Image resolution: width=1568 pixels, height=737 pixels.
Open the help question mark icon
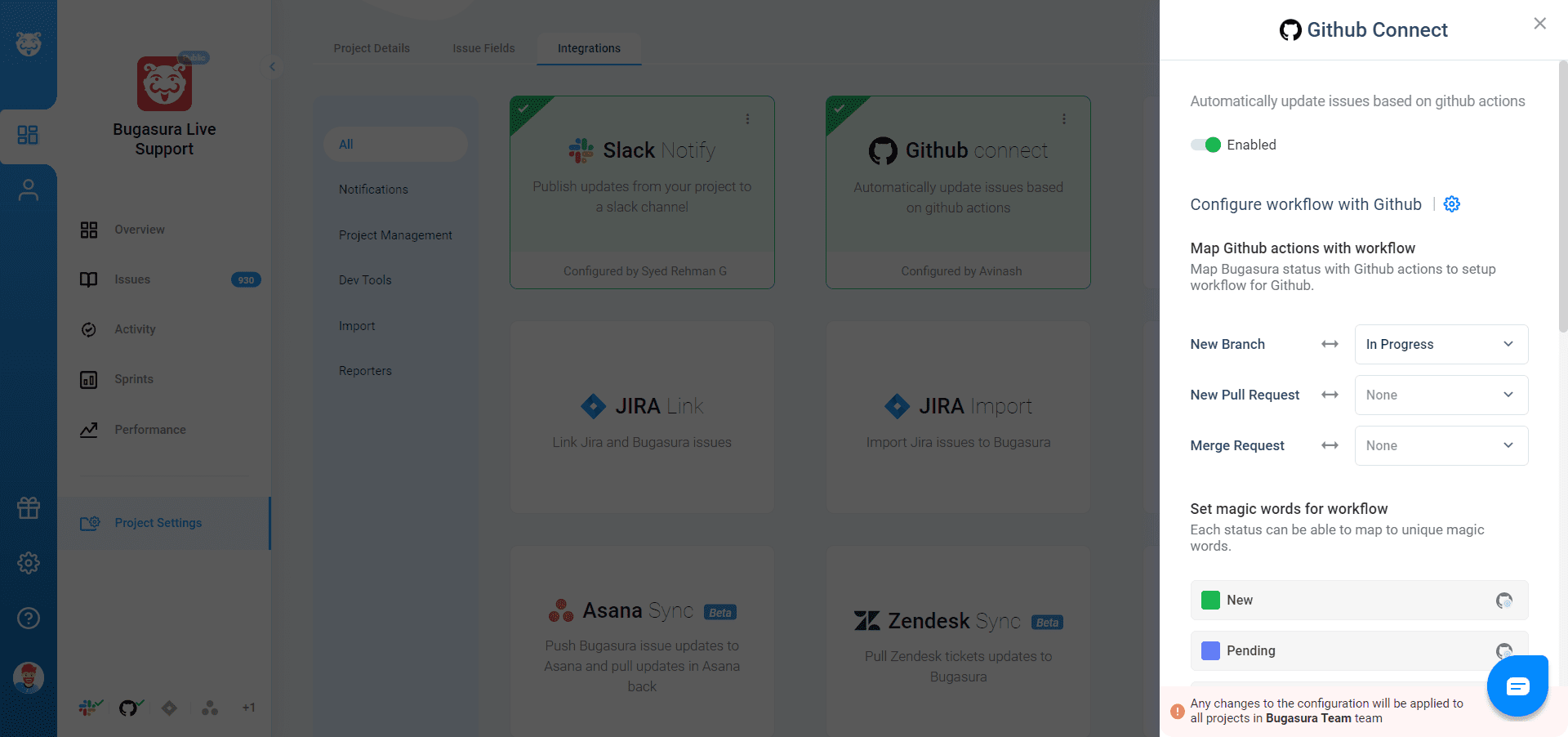pyautogui.click(x=29, y=619)
